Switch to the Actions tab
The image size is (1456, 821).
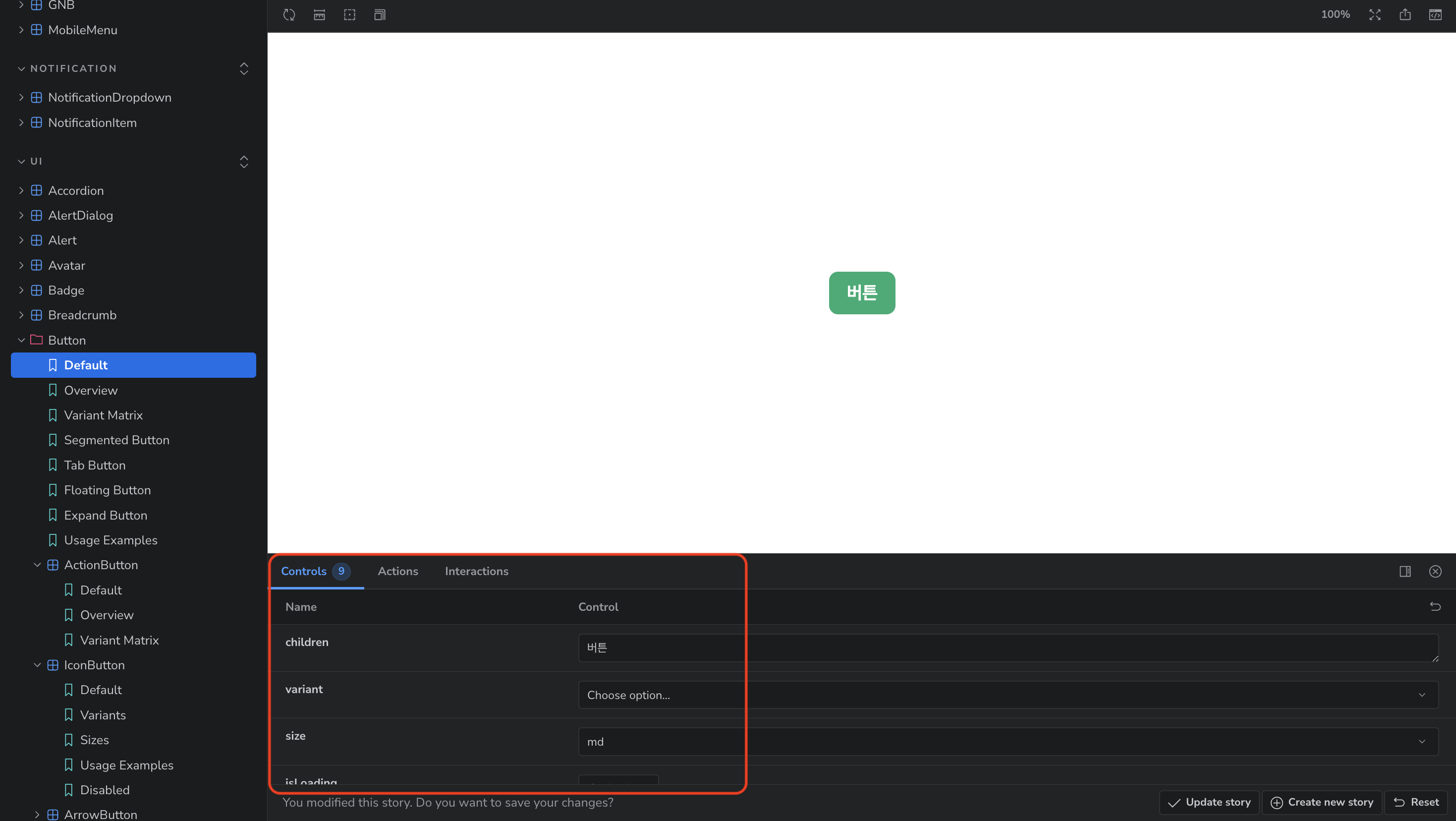[x=398, y=571]
